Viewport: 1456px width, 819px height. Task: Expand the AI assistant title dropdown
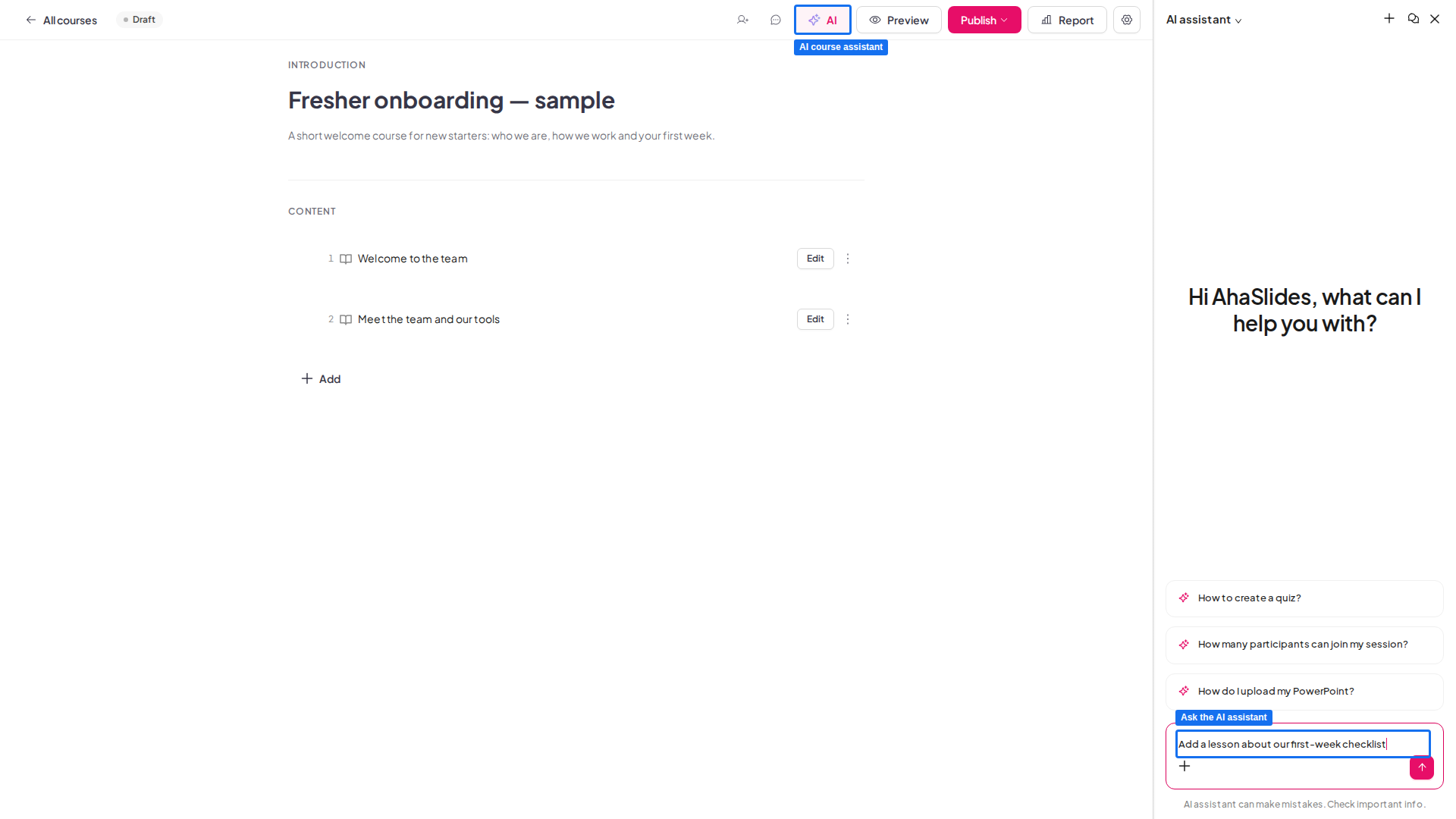tap(1204, 20)
